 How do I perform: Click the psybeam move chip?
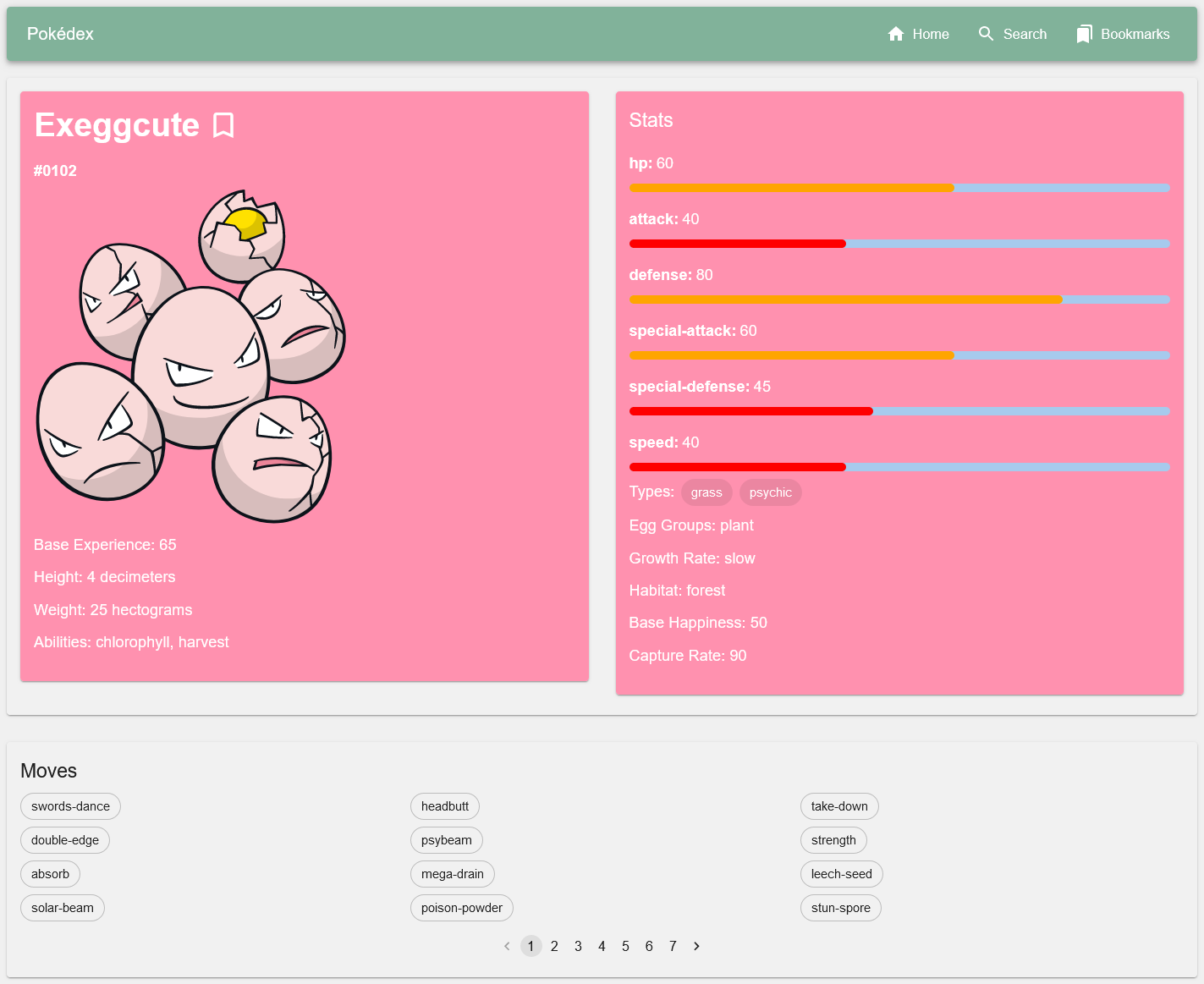point(447,840)
